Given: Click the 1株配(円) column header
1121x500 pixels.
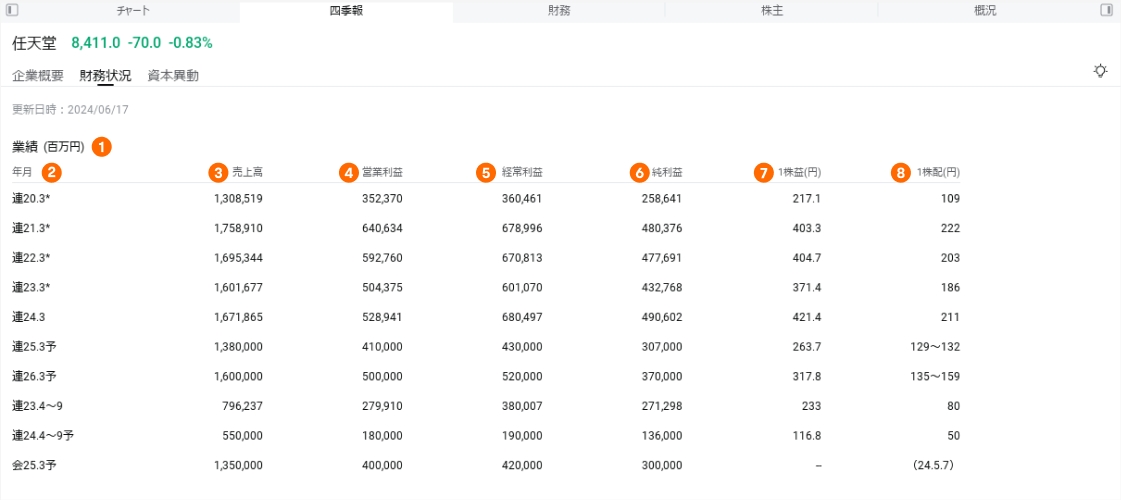Looking at the screenshot, I should (x=938, y=172).
